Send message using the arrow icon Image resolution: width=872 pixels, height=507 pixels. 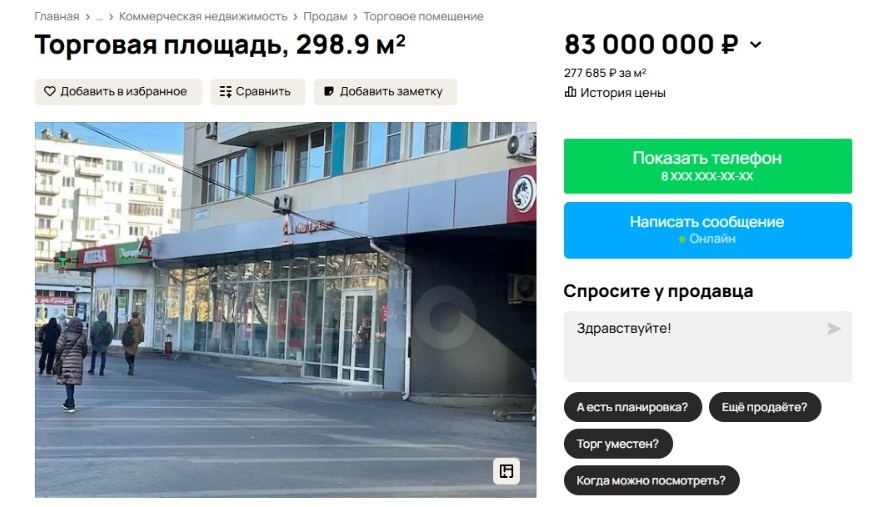click(833, 329)
